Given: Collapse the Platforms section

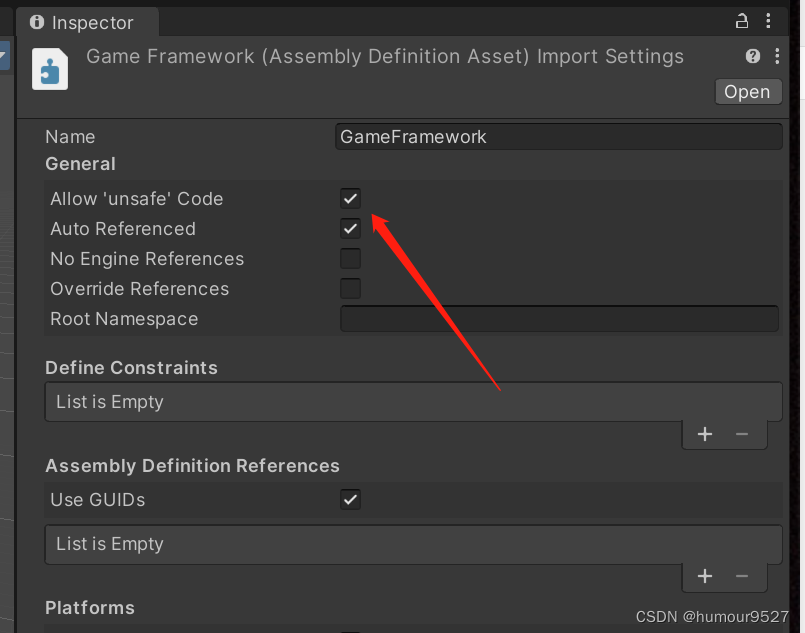Looking at the screenshot, I should pos(89,608).
